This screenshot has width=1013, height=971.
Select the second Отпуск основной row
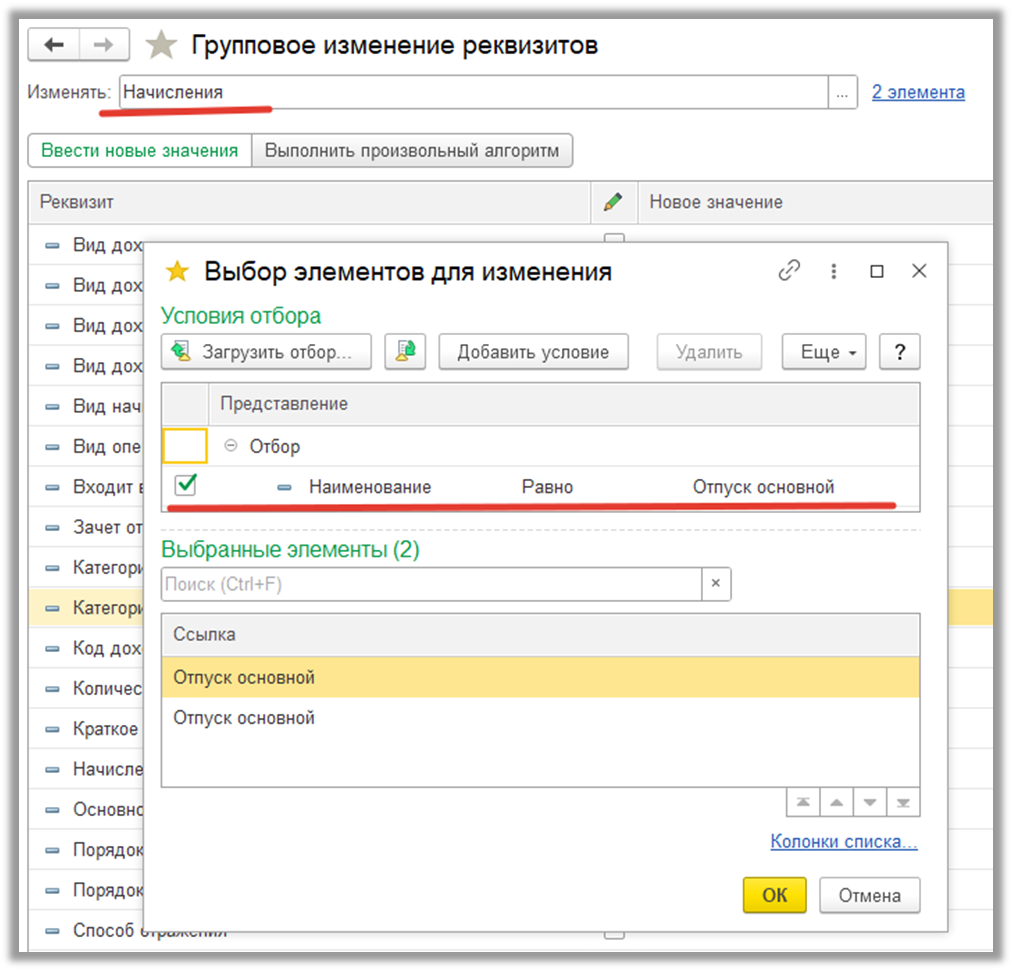540,718
